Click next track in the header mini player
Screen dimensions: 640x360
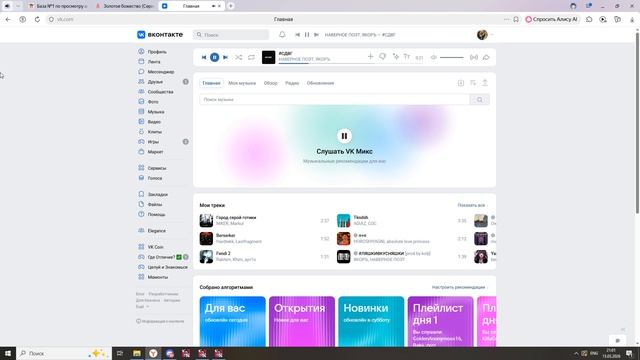[316, 35]
